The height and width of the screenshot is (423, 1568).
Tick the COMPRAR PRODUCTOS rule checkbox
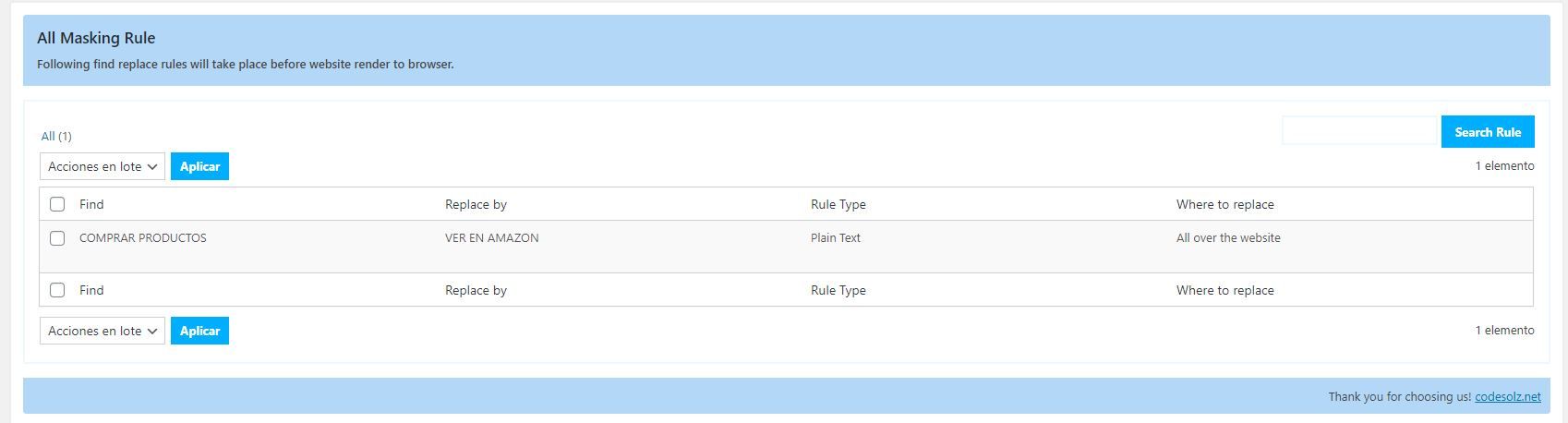(x=57, y=238)
